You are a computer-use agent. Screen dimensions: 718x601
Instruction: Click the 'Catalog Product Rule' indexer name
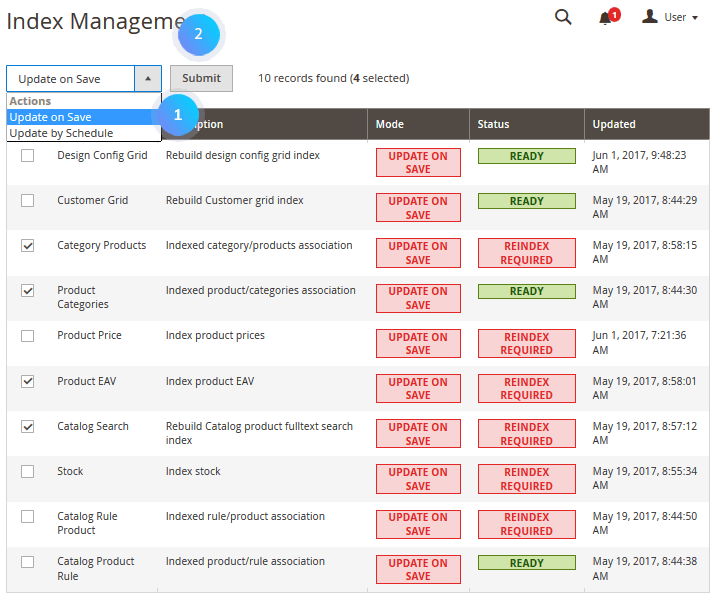(x=96, y=568)
